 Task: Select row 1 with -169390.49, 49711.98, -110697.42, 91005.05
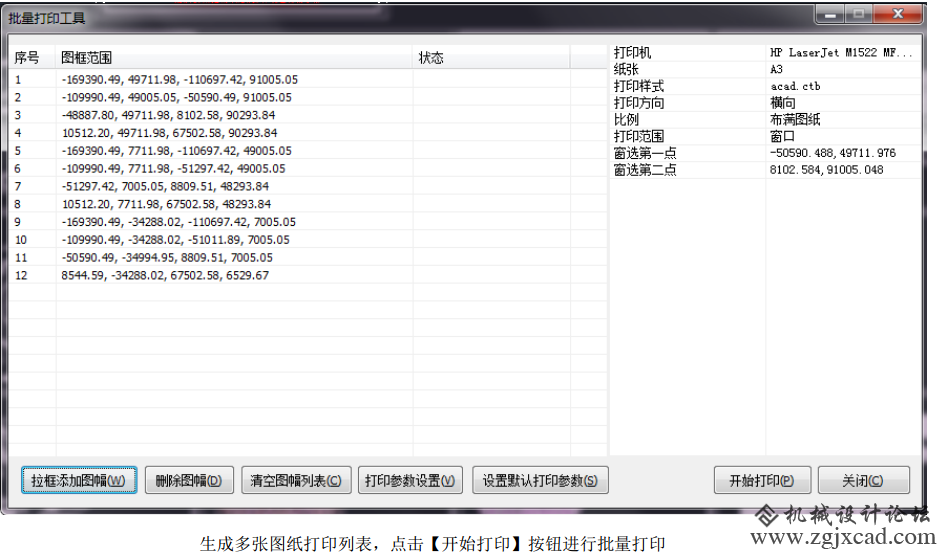tap(308, 79)
